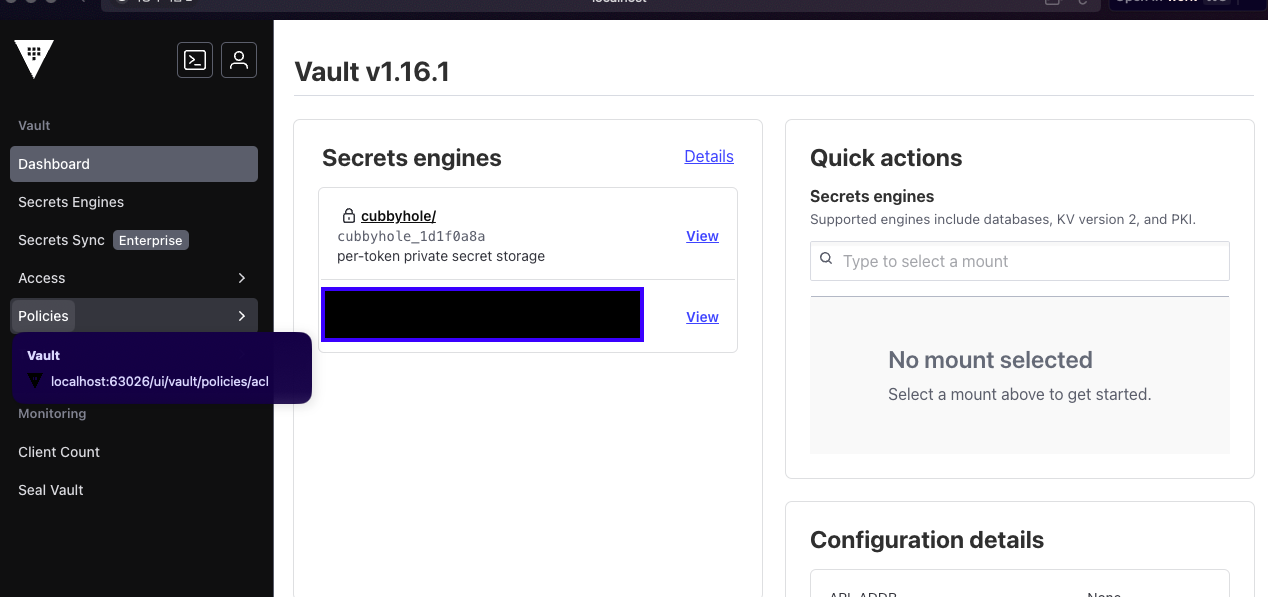Click the Quick actions heading
This screenshot has width=1268, height=597.
click(x=886, y=158)
